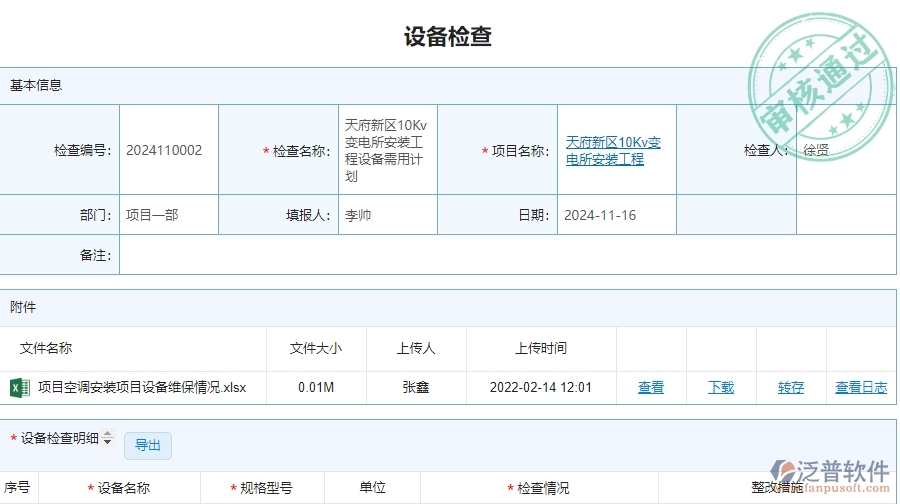Image resolution: width=900 pixels, height=504 pixels.
Task: Select the 部门 field showing 项目一部
Action: point(167,215)
